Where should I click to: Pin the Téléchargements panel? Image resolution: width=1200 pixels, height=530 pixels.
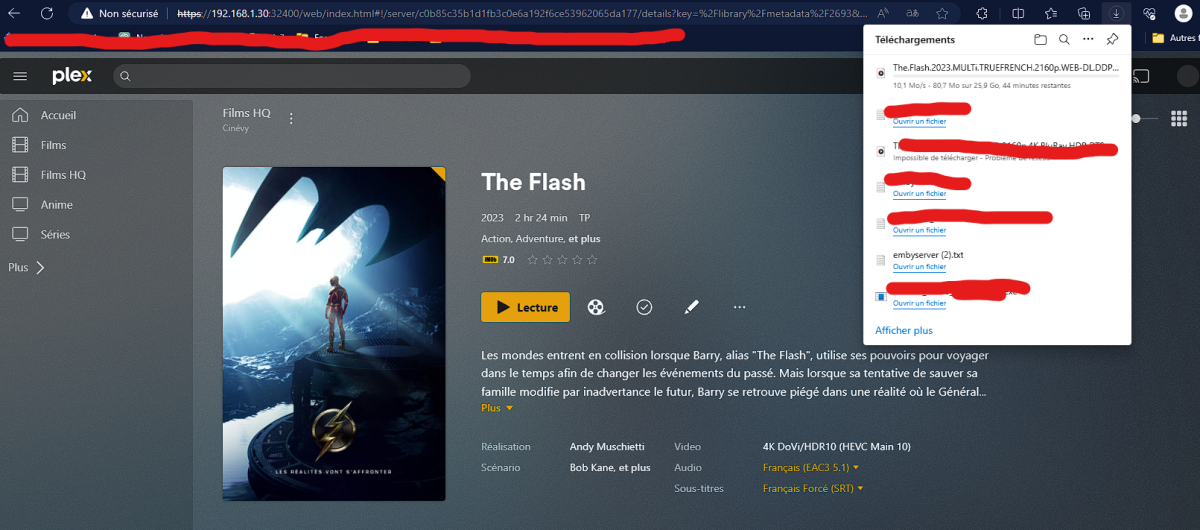click(1112, 40)
